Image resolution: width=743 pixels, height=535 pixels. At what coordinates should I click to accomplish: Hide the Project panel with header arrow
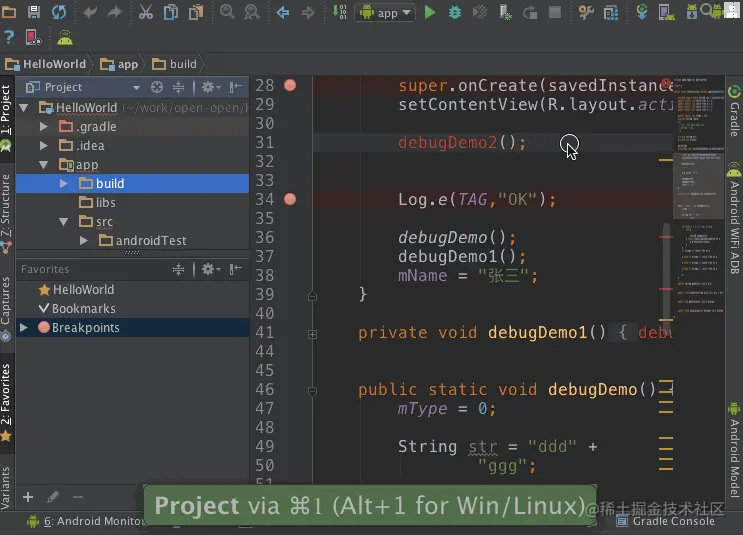click(236, 87)
